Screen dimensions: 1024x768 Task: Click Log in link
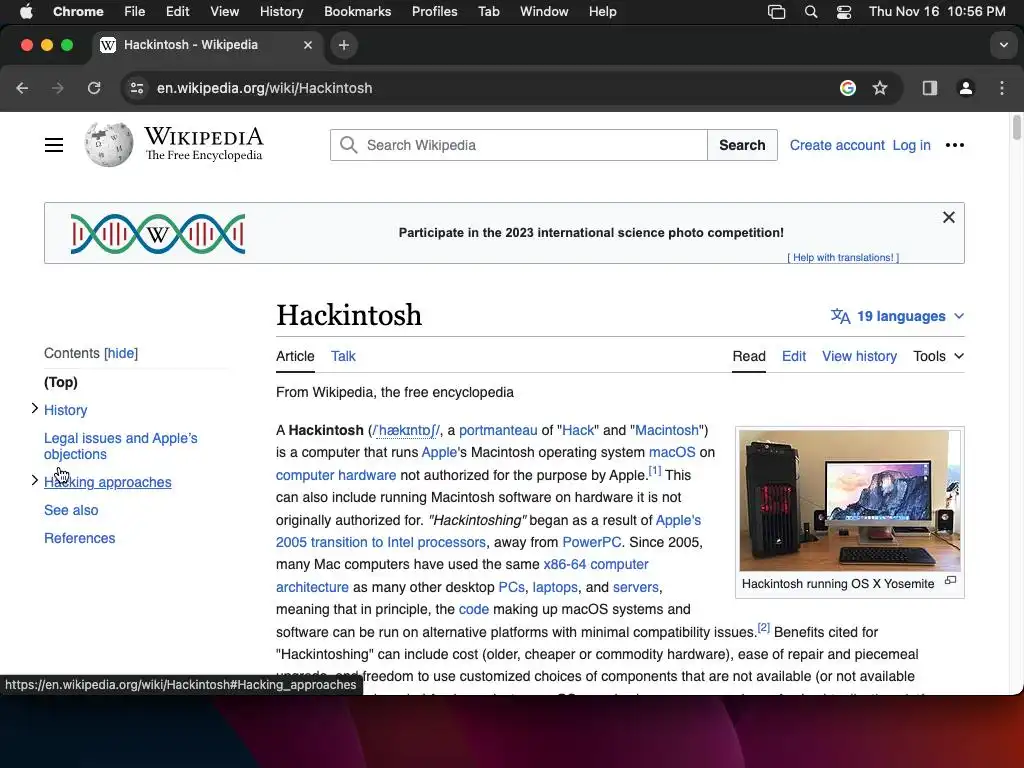tap(911, 145)
